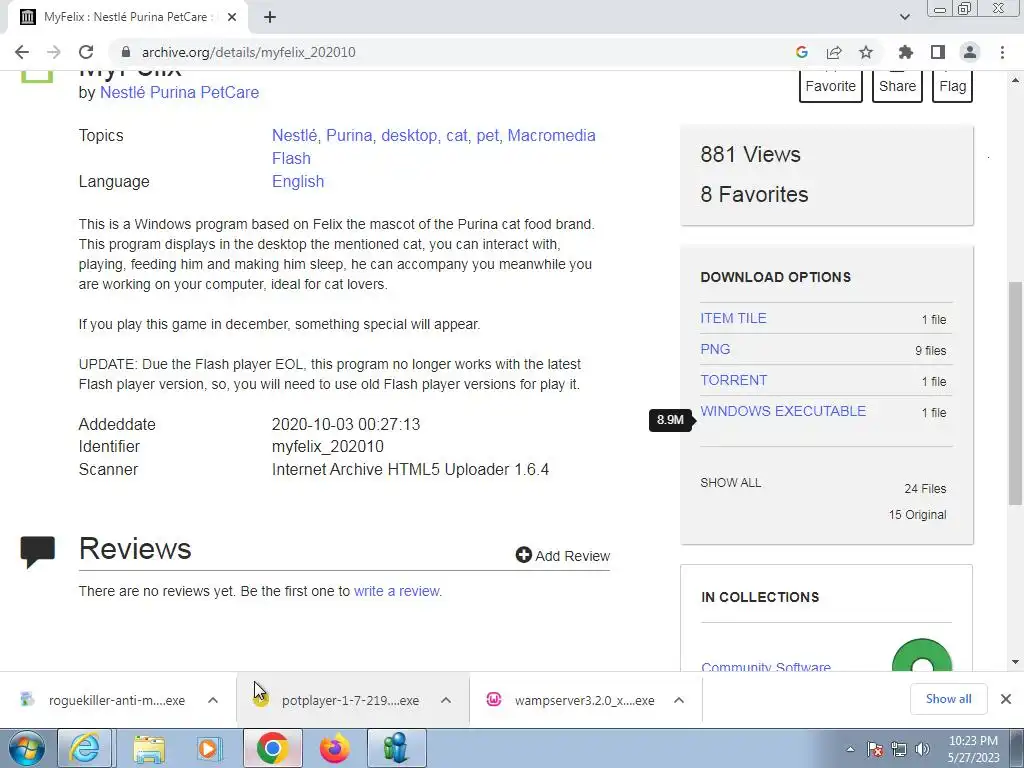
Task: Click the Action Center flag icon
Action: (x=875, y=749)
